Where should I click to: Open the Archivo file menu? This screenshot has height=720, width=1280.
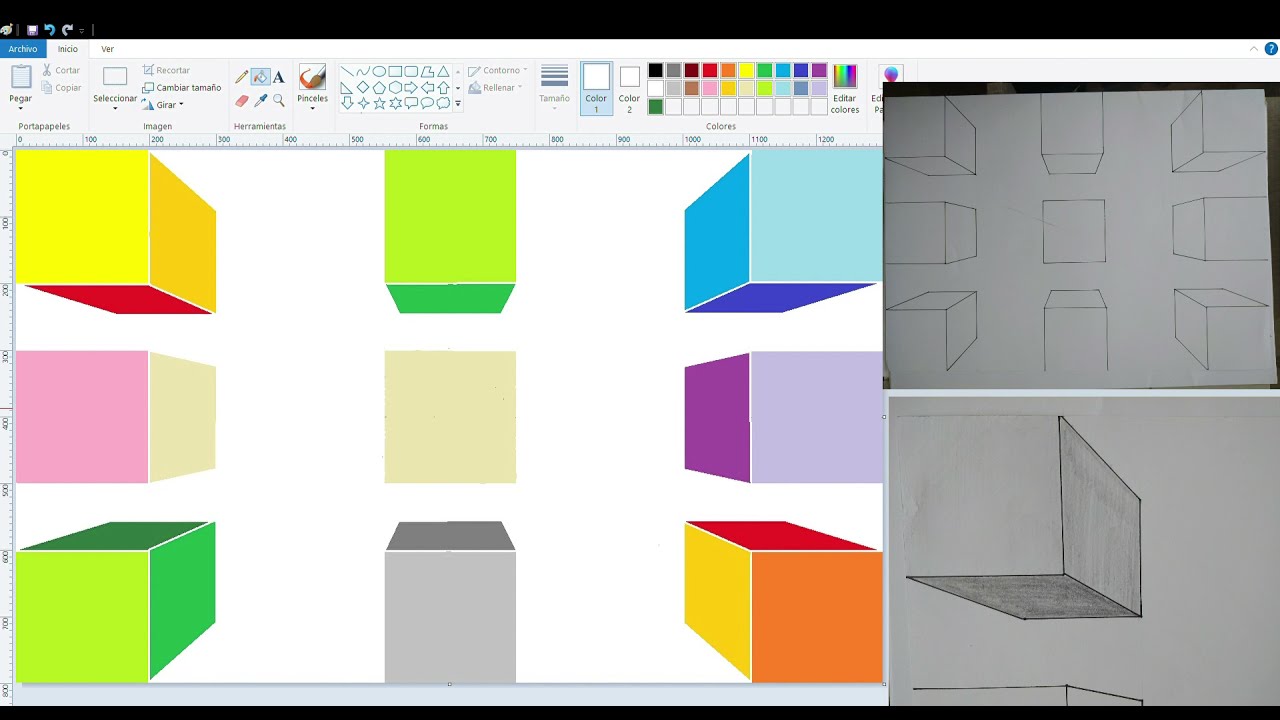click(22, 49)
